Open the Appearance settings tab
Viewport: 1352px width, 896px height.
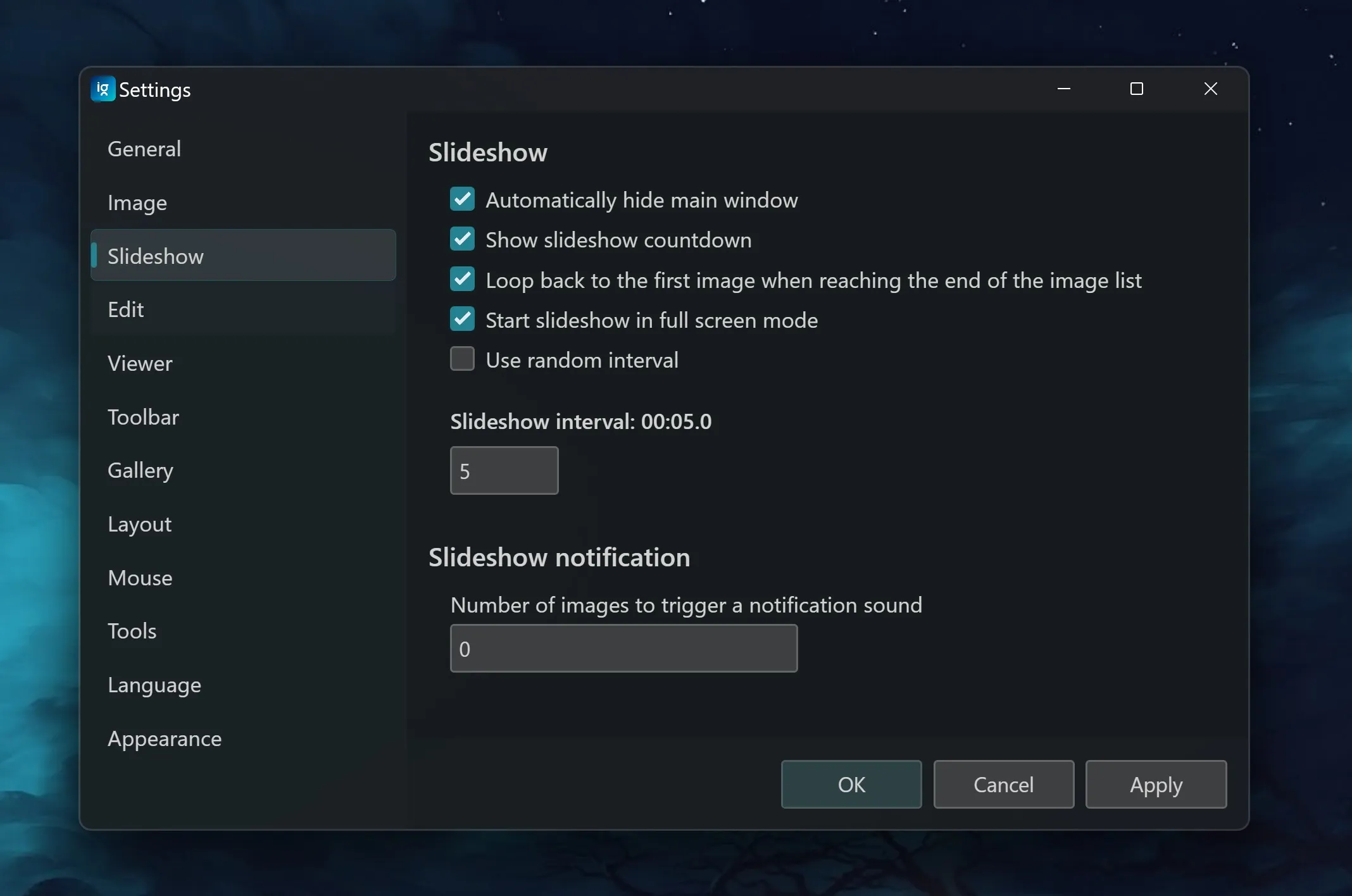(165, 738)
